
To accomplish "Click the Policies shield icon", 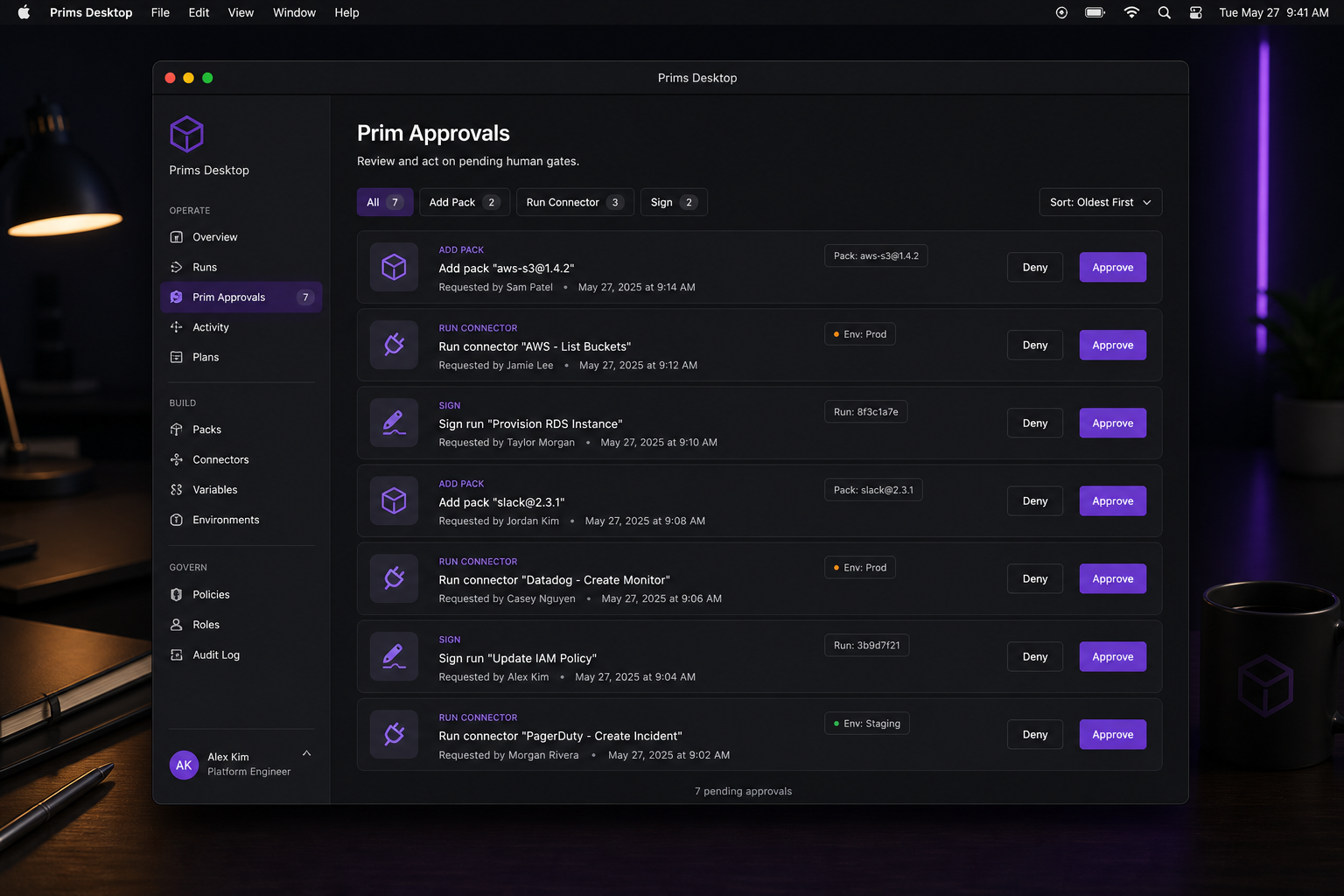I will tap(177, 594).
